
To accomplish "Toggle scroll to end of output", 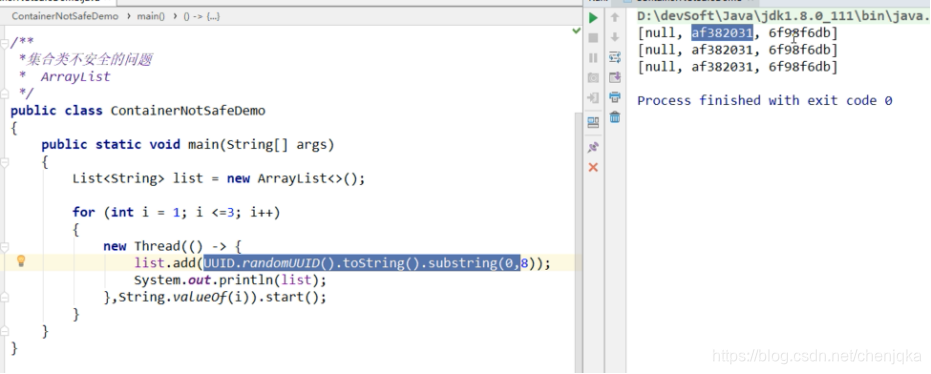I will point(615,77).
